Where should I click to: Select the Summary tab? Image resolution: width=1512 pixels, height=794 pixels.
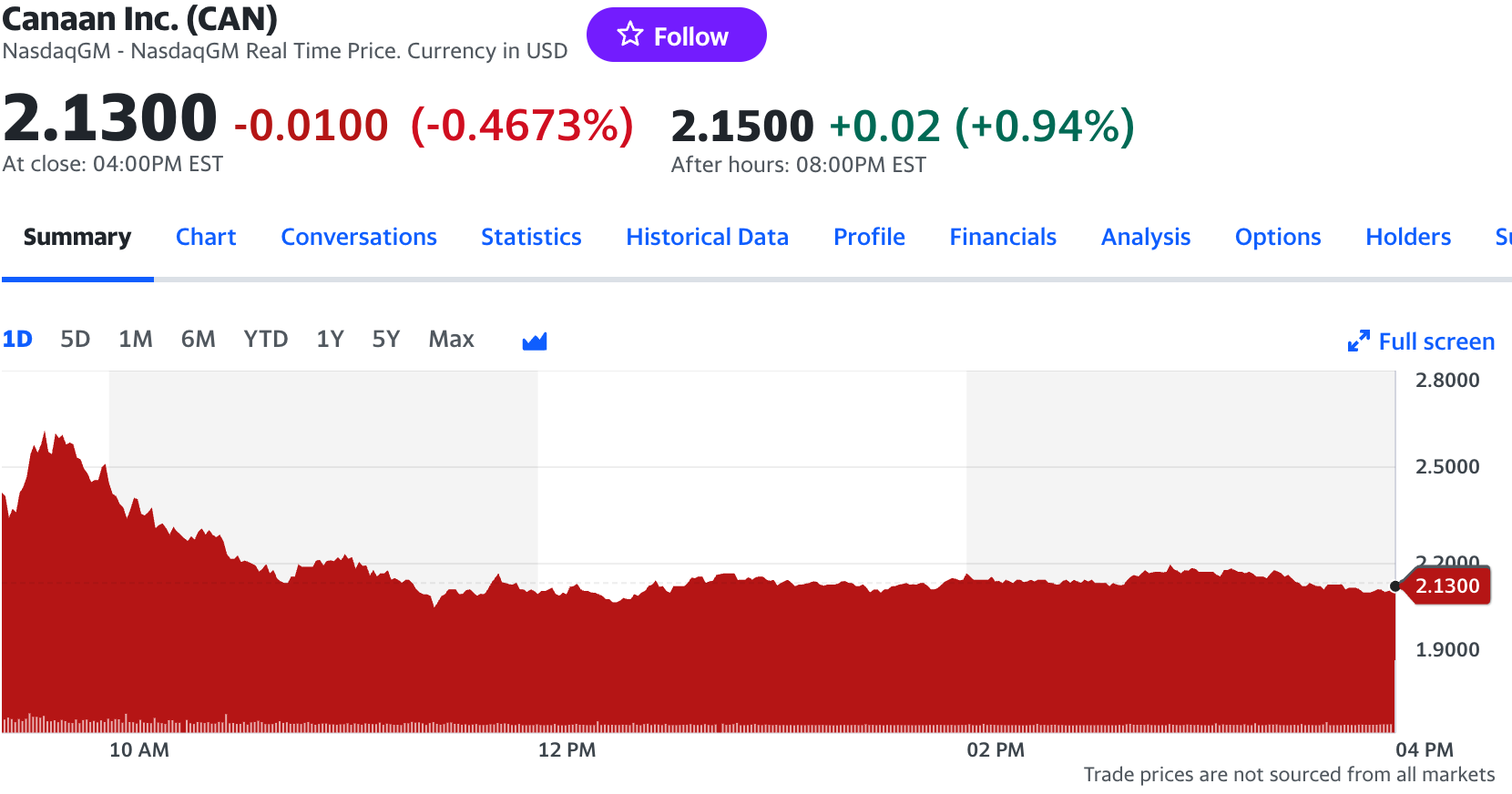point(77,237)
